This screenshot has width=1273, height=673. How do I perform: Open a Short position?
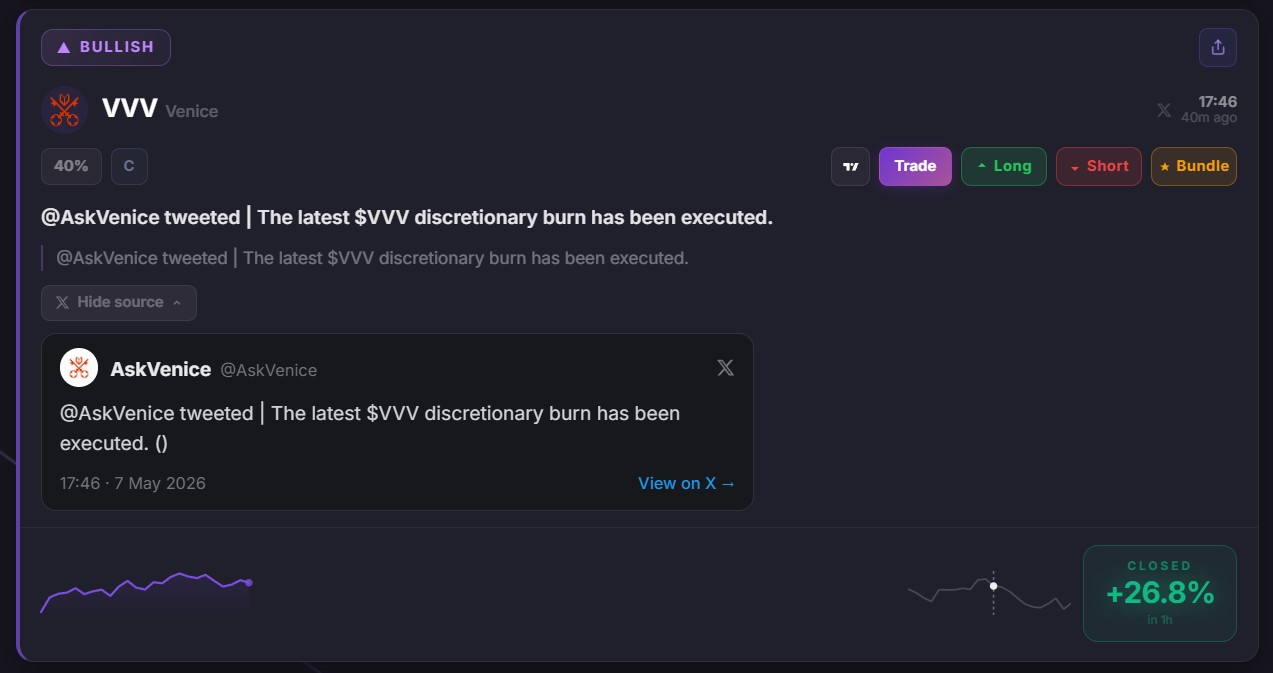1099,166
